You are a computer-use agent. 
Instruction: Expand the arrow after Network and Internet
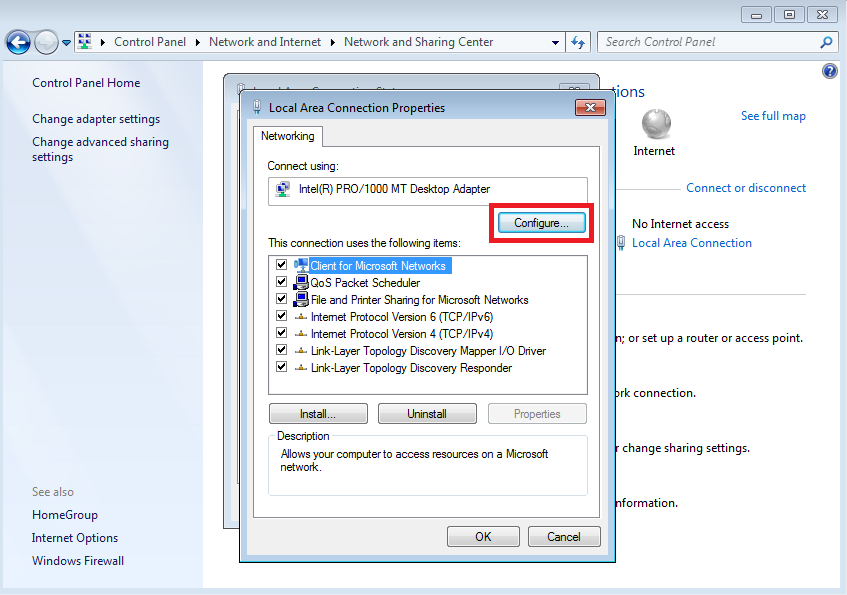tap(333, 42)
